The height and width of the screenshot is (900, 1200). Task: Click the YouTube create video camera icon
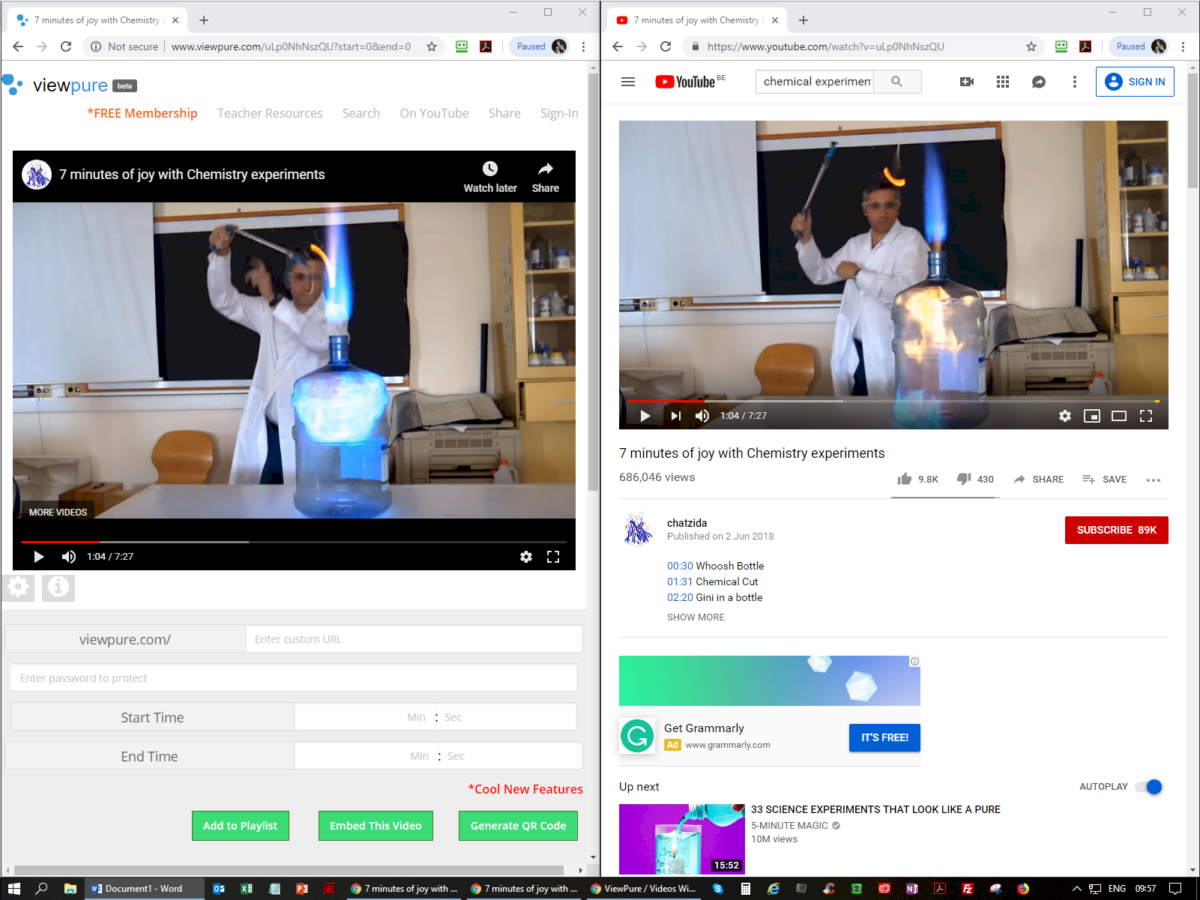(x=967, y=82)
